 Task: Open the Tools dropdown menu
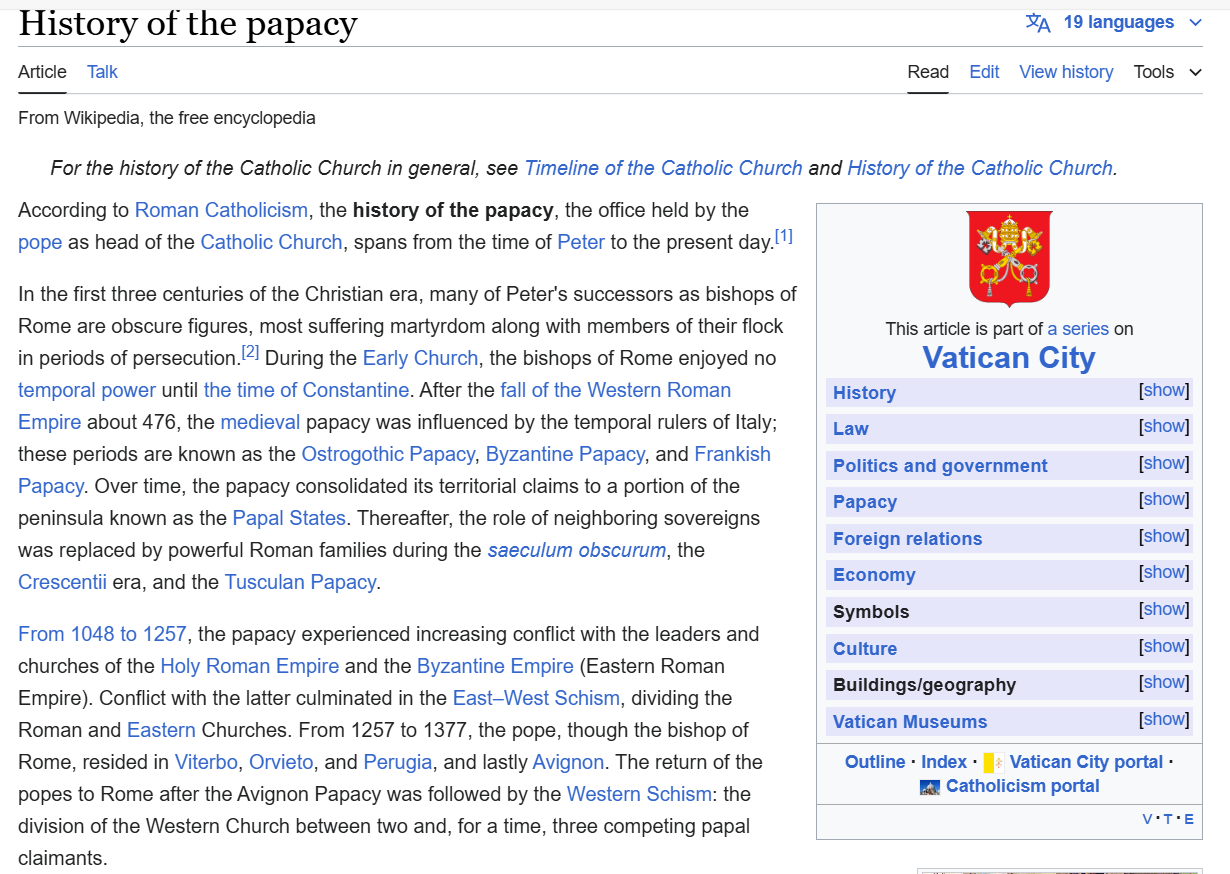point(1168,72)
